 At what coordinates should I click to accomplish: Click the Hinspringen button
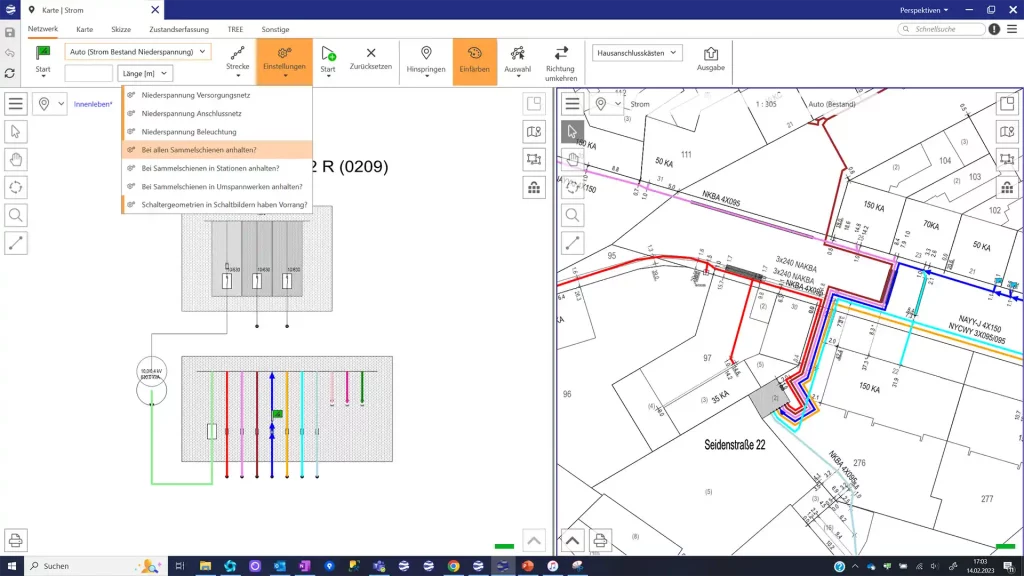(x=425, y=58)
